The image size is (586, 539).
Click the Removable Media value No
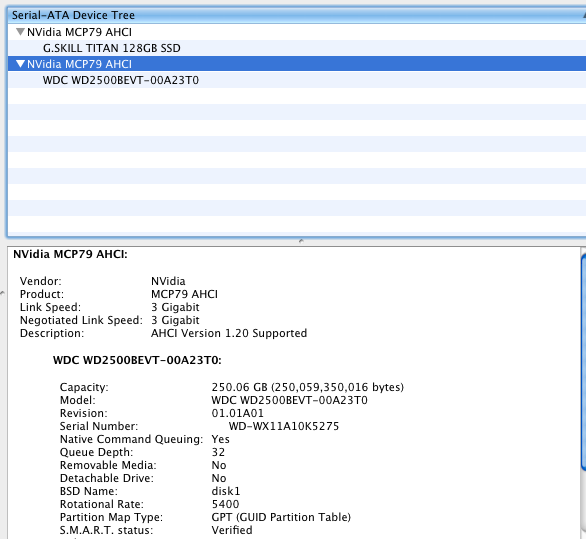click(x=219, y=465)
